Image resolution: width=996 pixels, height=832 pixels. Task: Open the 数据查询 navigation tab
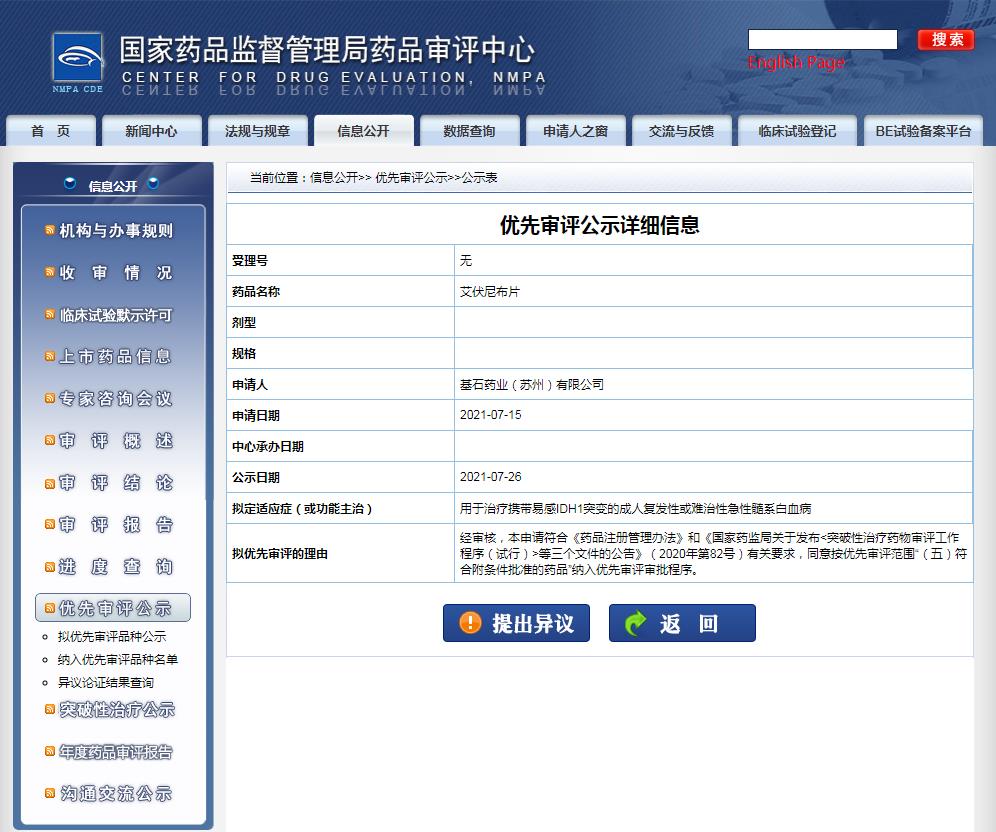(469, 131)
